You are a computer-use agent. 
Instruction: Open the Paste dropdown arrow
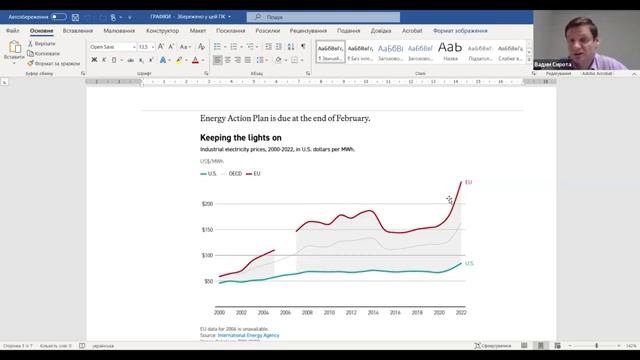click(14, 63)
